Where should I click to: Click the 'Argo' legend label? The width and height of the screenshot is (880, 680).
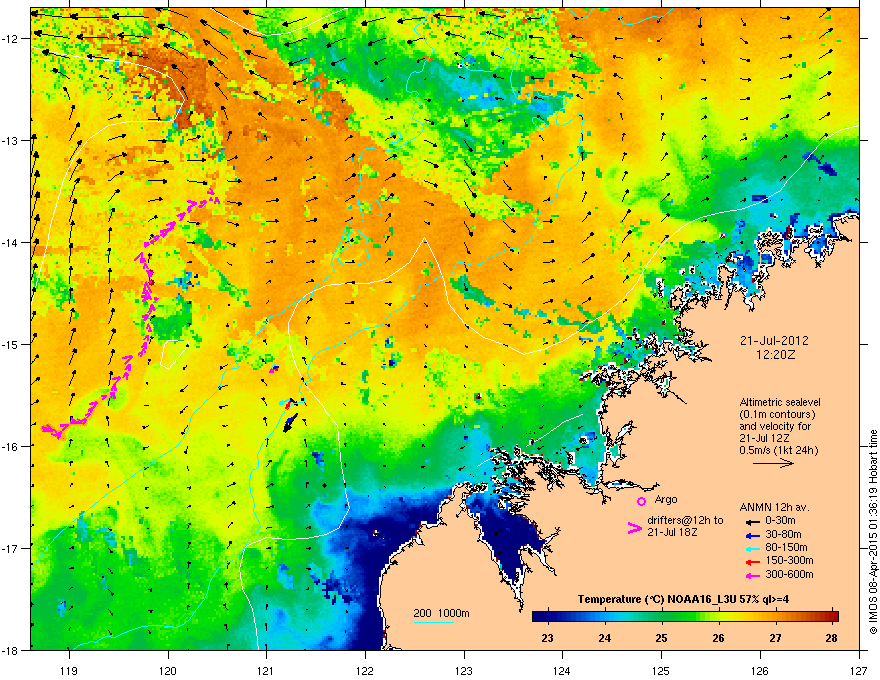(666, 499)
